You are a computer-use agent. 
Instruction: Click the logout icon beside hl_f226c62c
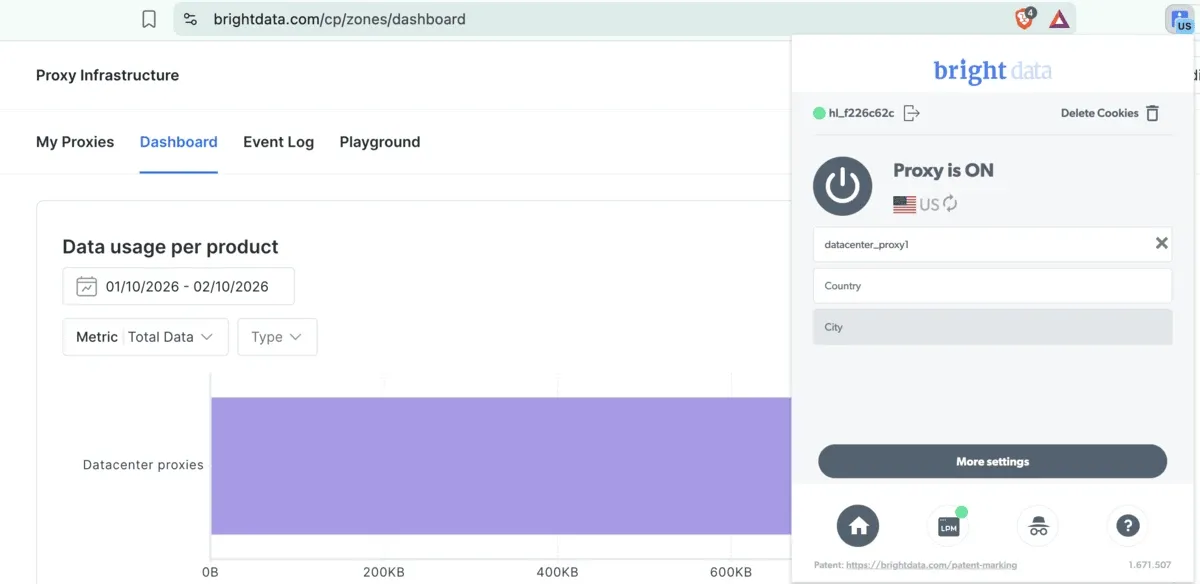click(911, 113)
